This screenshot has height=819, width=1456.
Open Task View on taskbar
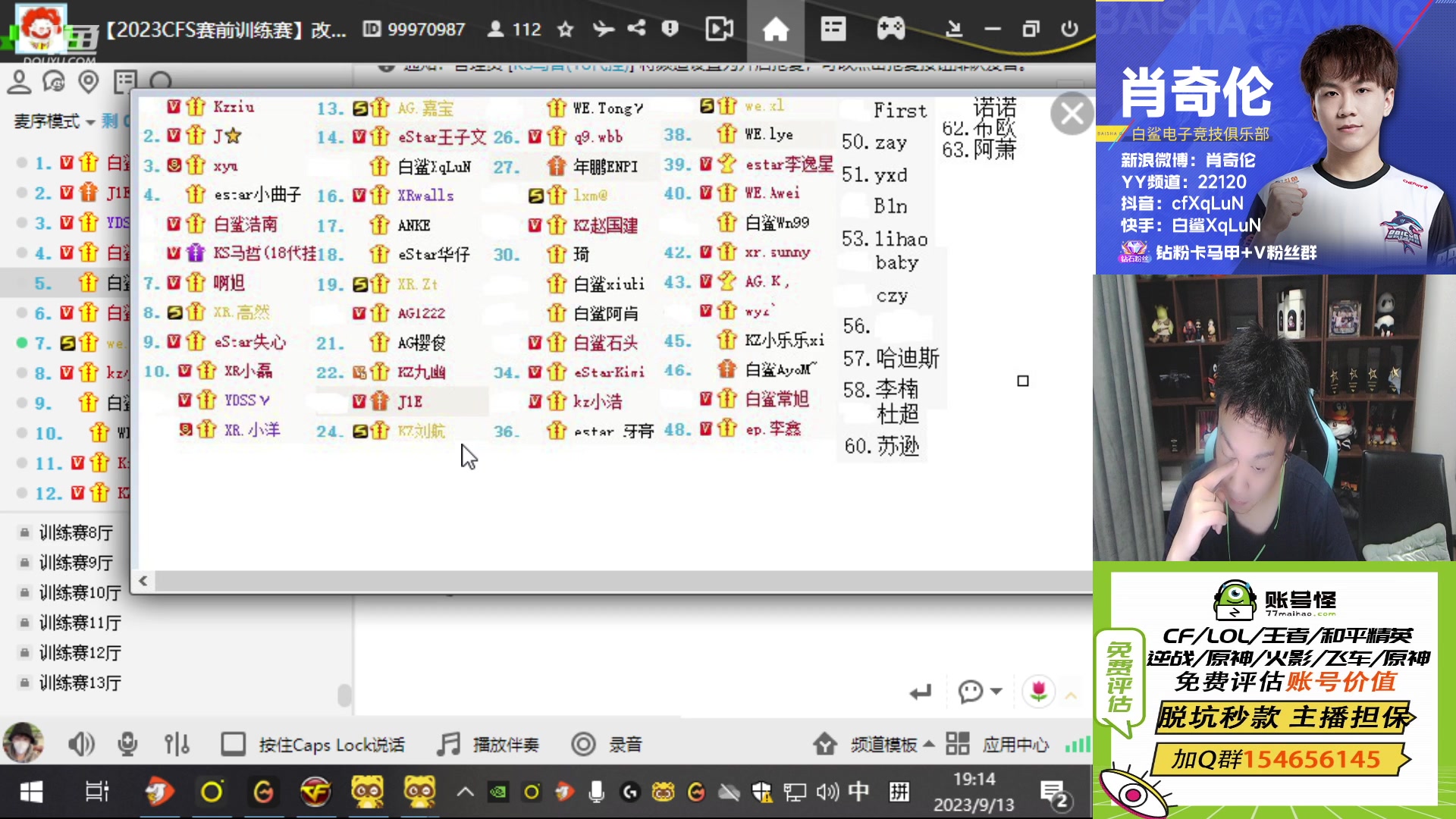pyautogui.click(x=96, y=792)
